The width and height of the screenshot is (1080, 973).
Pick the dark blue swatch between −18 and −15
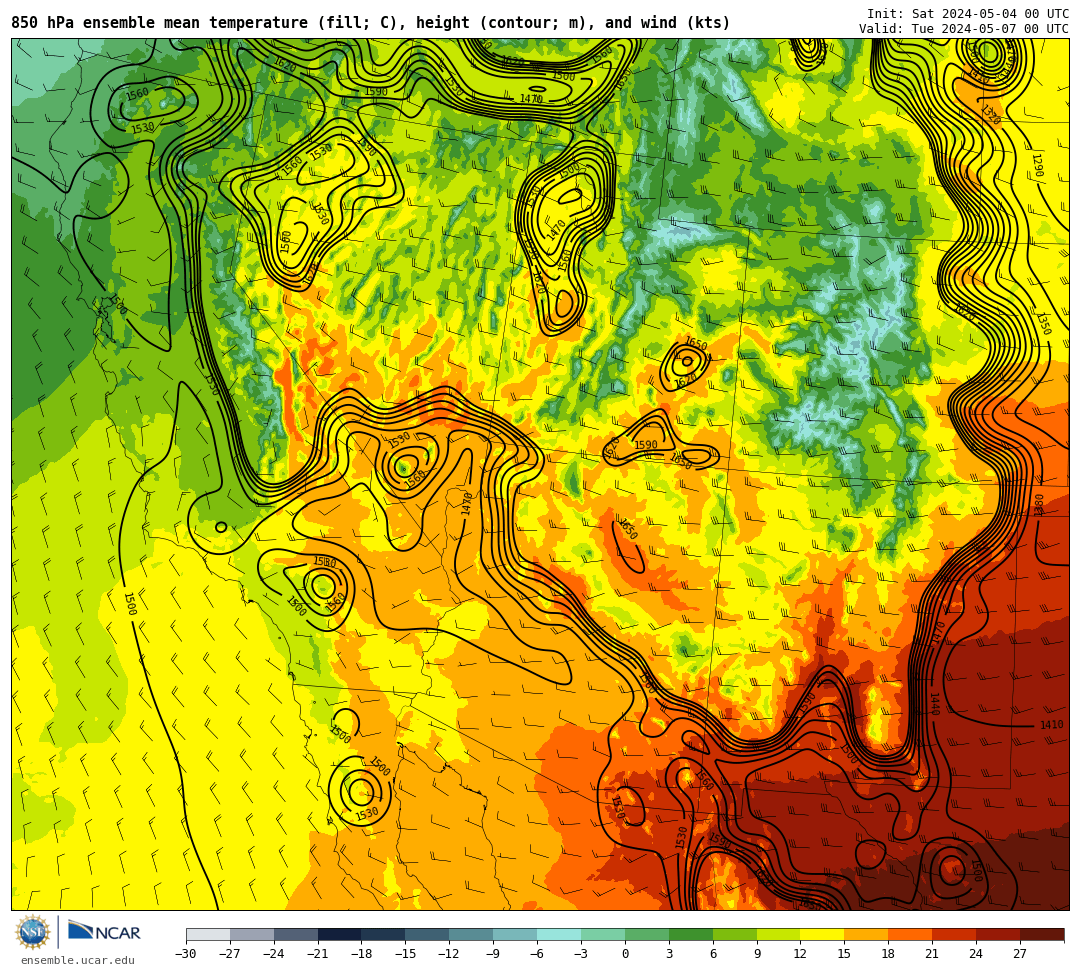(384, 934)
